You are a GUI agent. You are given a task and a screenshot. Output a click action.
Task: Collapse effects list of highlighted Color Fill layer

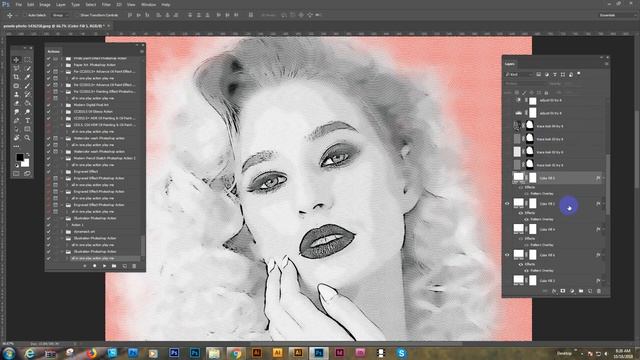pos(604,178)
